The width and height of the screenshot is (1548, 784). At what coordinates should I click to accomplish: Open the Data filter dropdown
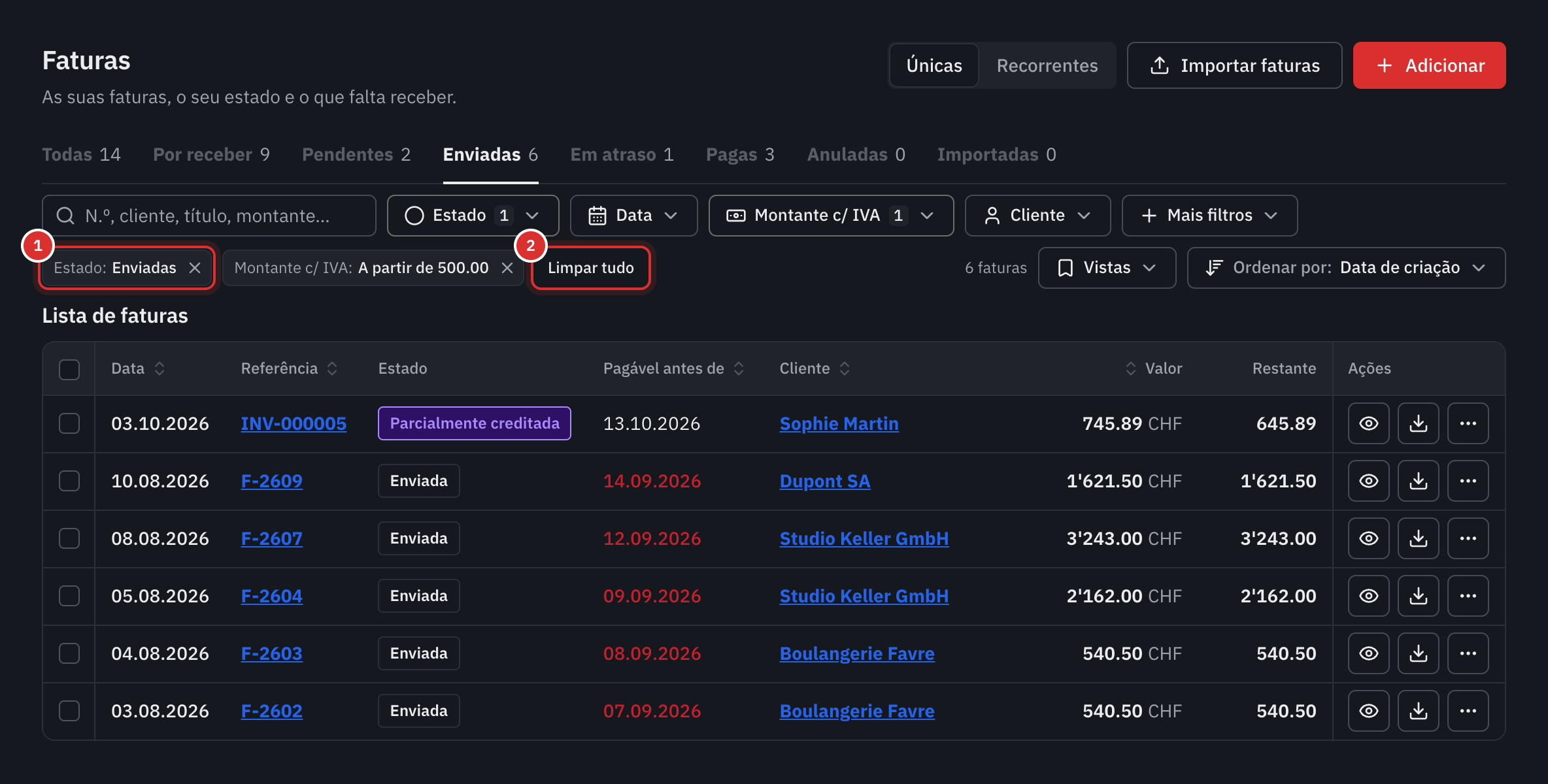[633, 216]
